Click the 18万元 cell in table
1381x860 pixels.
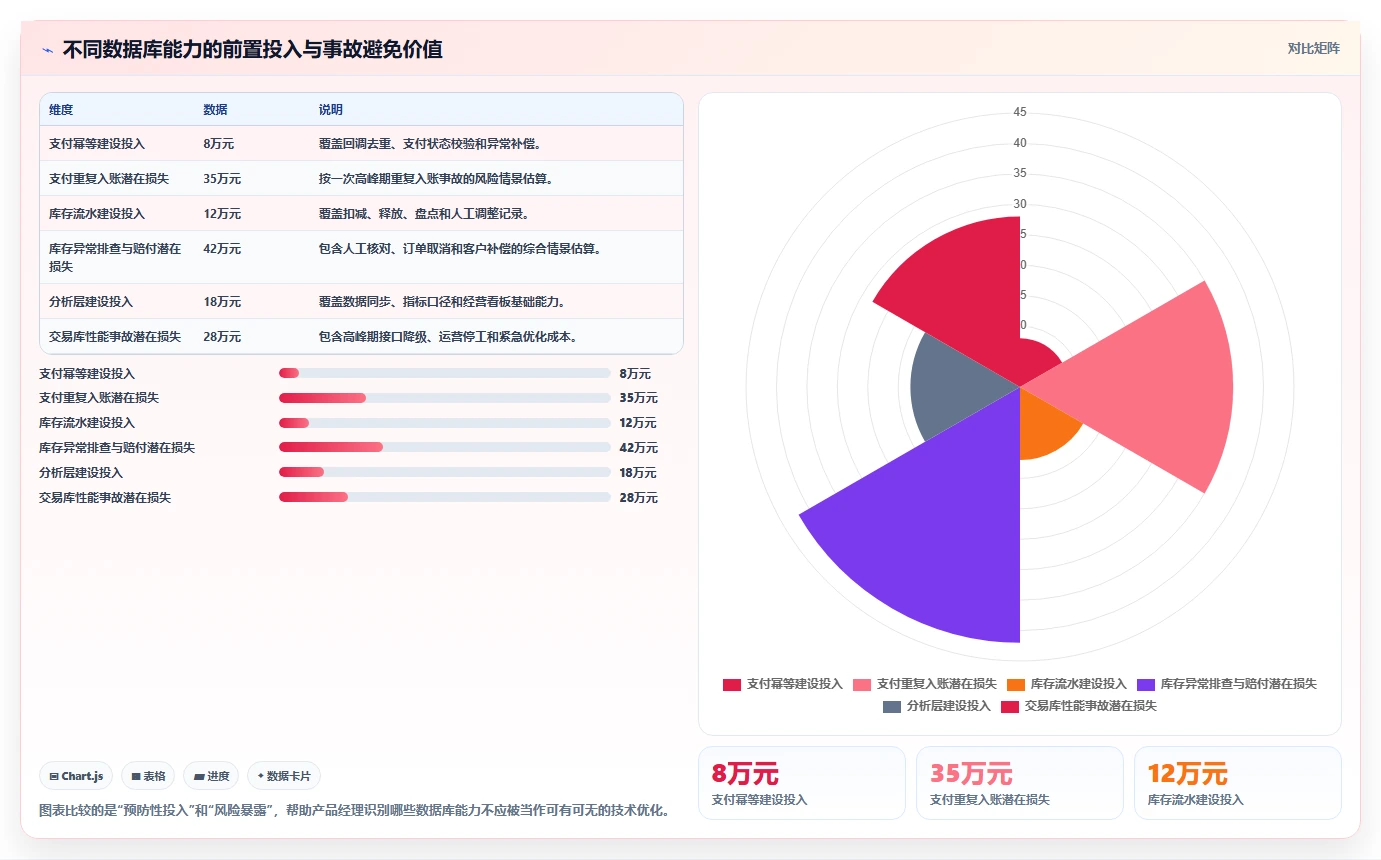[x=222, y=302]
